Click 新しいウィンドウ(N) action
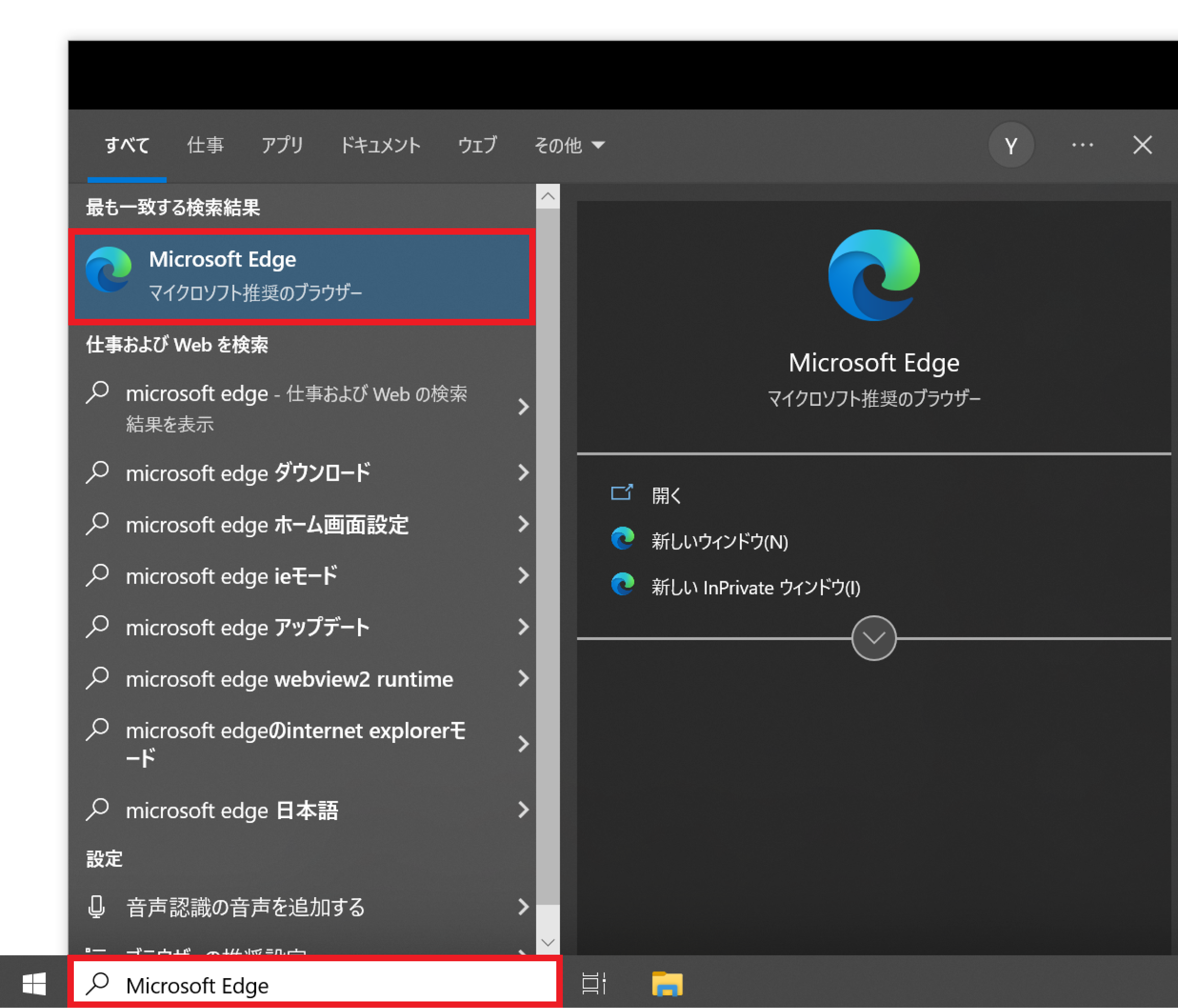1178x1008 pixels. click(719, 541)
